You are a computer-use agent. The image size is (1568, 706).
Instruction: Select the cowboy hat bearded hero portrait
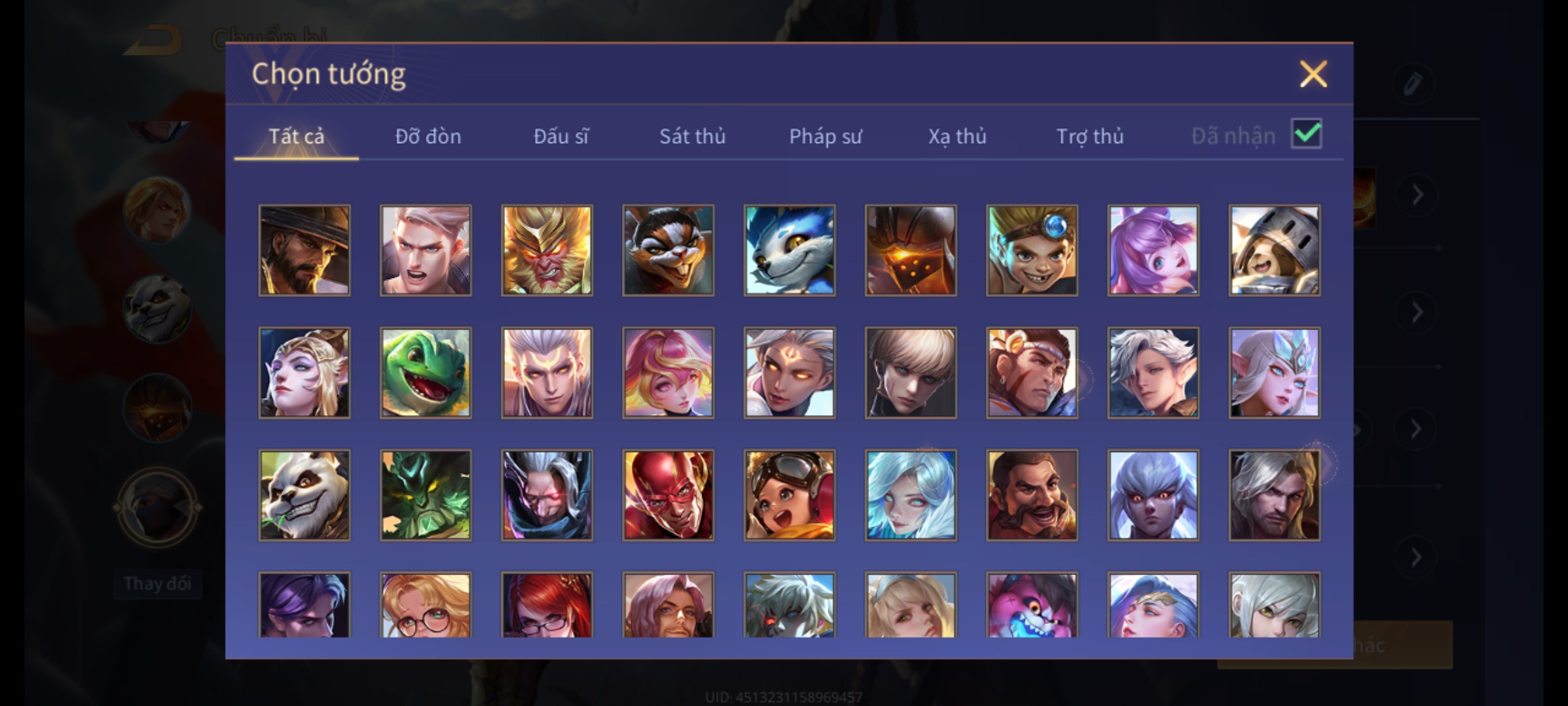pos(304,250)
